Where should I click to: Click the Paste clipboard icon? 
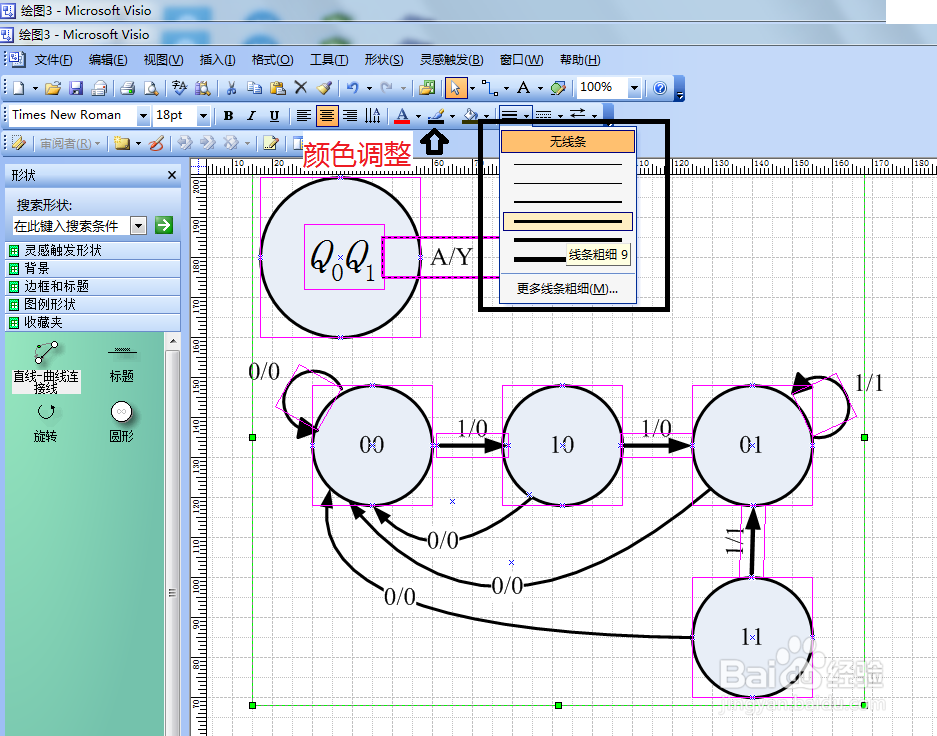tap(277, 88)
